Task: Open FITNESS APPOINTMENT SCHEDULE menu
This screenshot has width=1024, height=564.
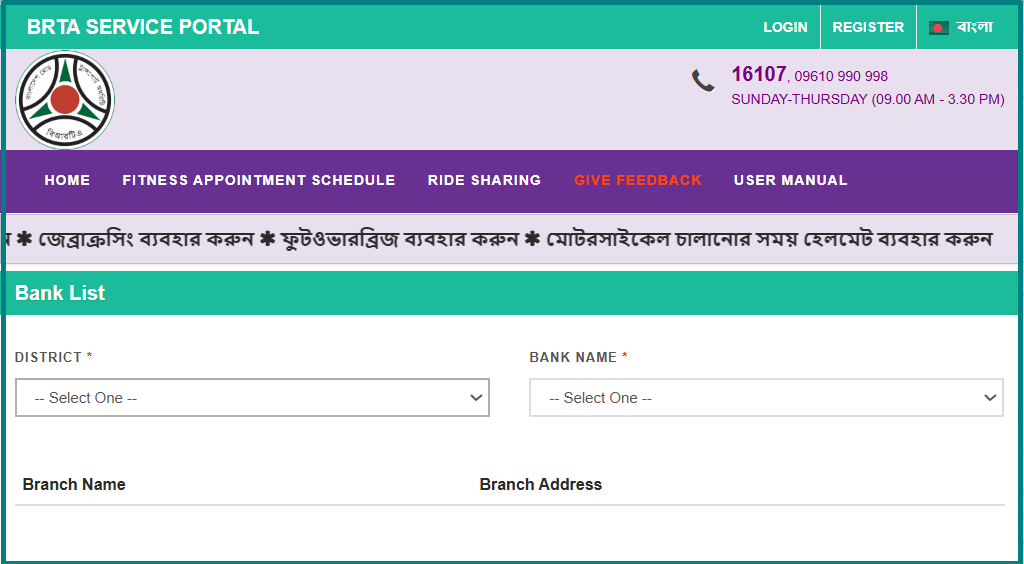Action: pos(259,180)
